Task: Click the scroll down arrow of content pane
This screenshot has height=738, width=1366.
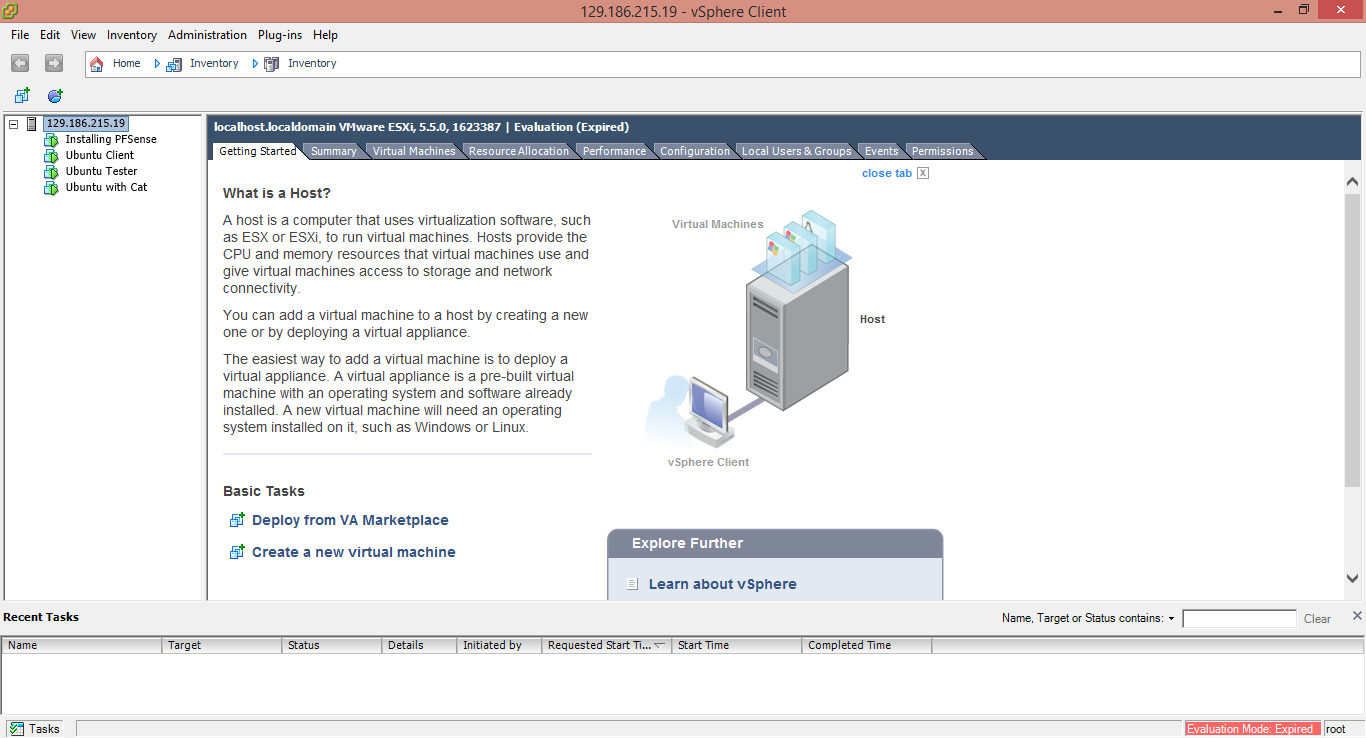Action: coord(1352,578)
